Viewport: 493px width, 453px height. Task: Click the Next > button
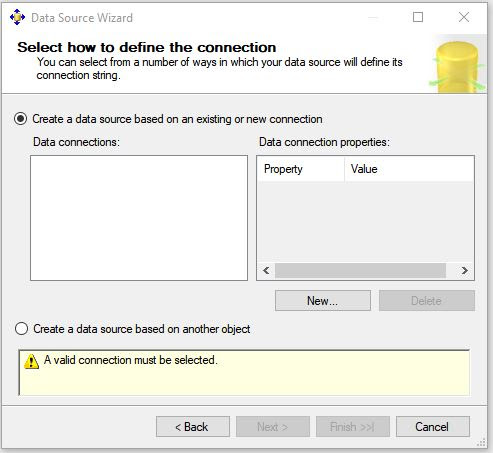[x=273, y=426]
